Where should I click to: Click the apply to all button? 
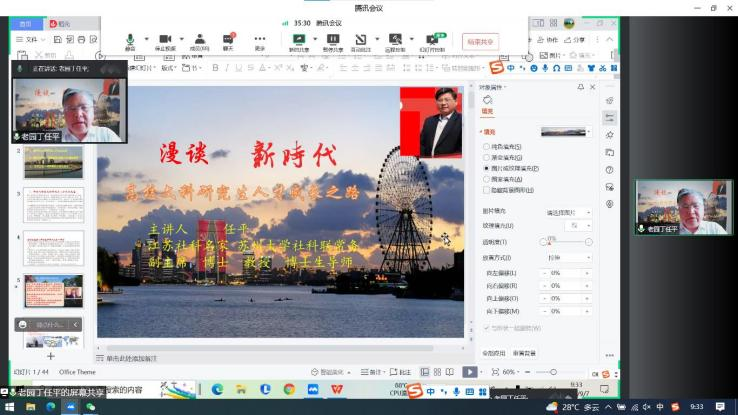coord(493,353)
